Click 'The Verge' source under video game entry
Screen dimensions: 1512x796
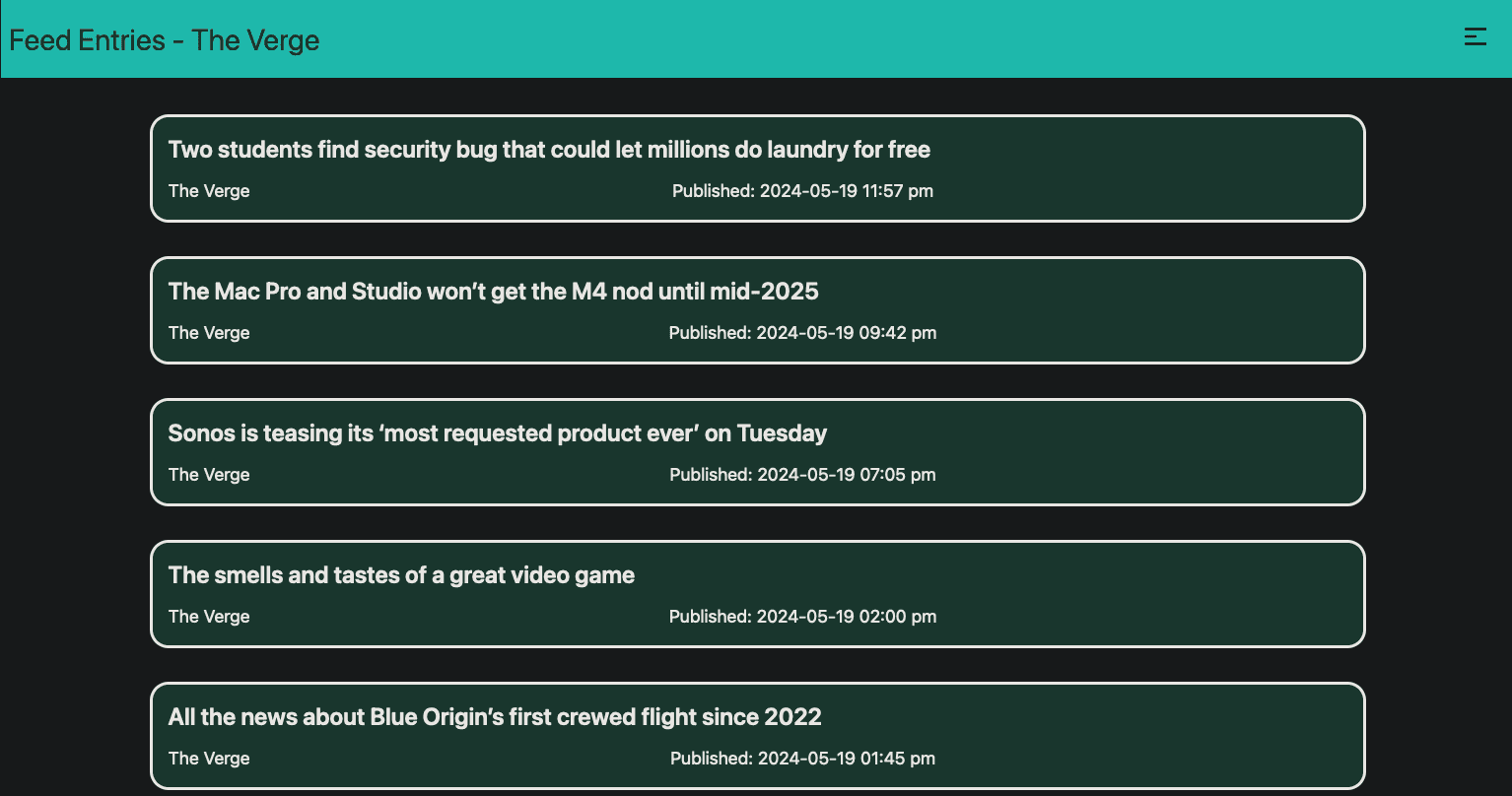209,617
